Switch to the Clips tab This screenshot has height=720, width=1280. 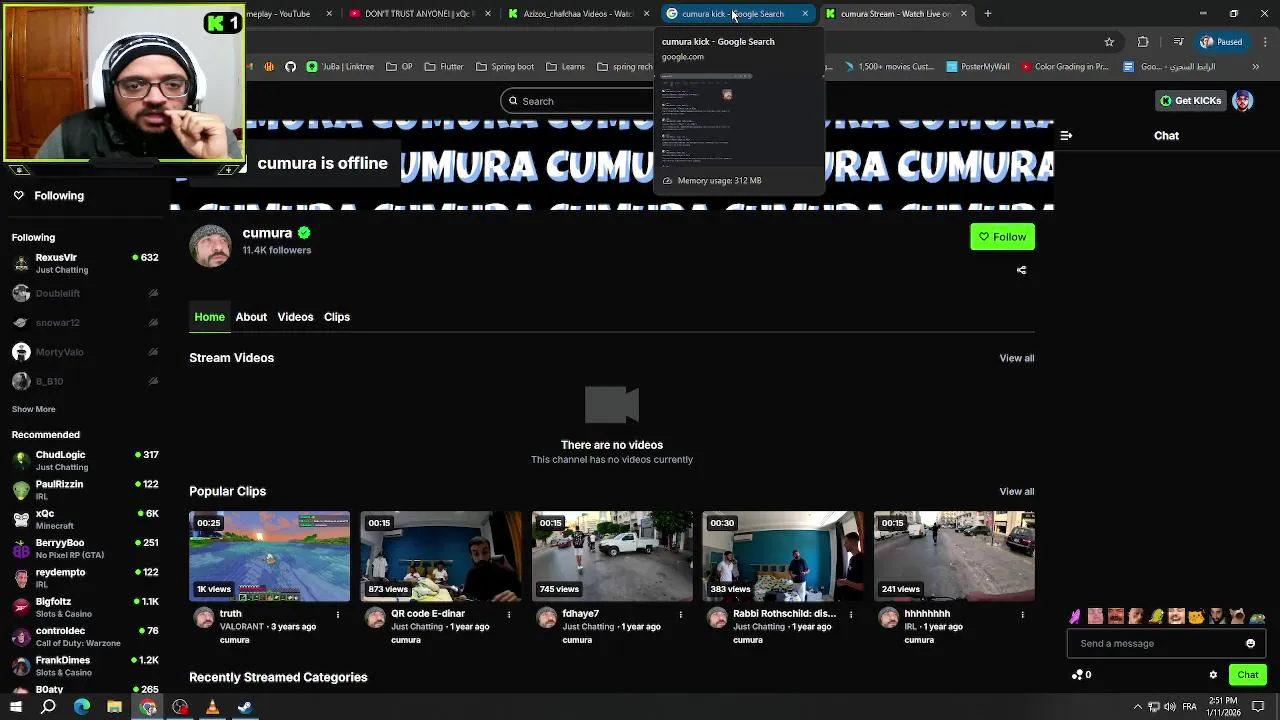coord(337,317)
